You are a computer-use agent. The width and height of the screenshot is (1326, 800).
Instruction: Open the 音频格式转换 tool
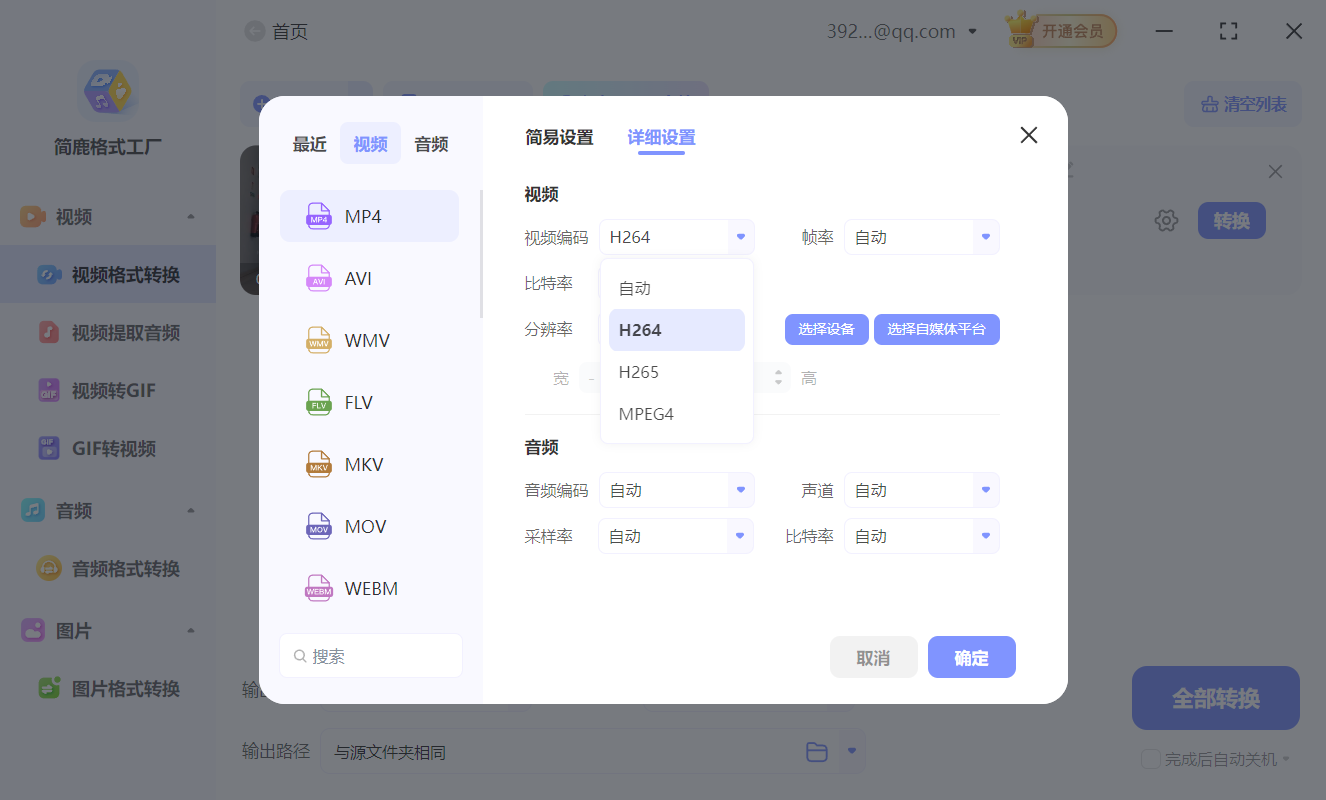pos(107,568)
